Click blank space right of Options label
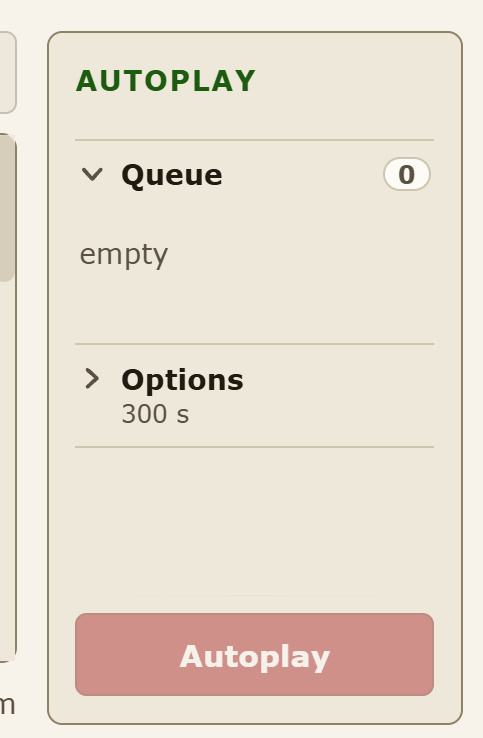The image size is (483, 738). 339,380
